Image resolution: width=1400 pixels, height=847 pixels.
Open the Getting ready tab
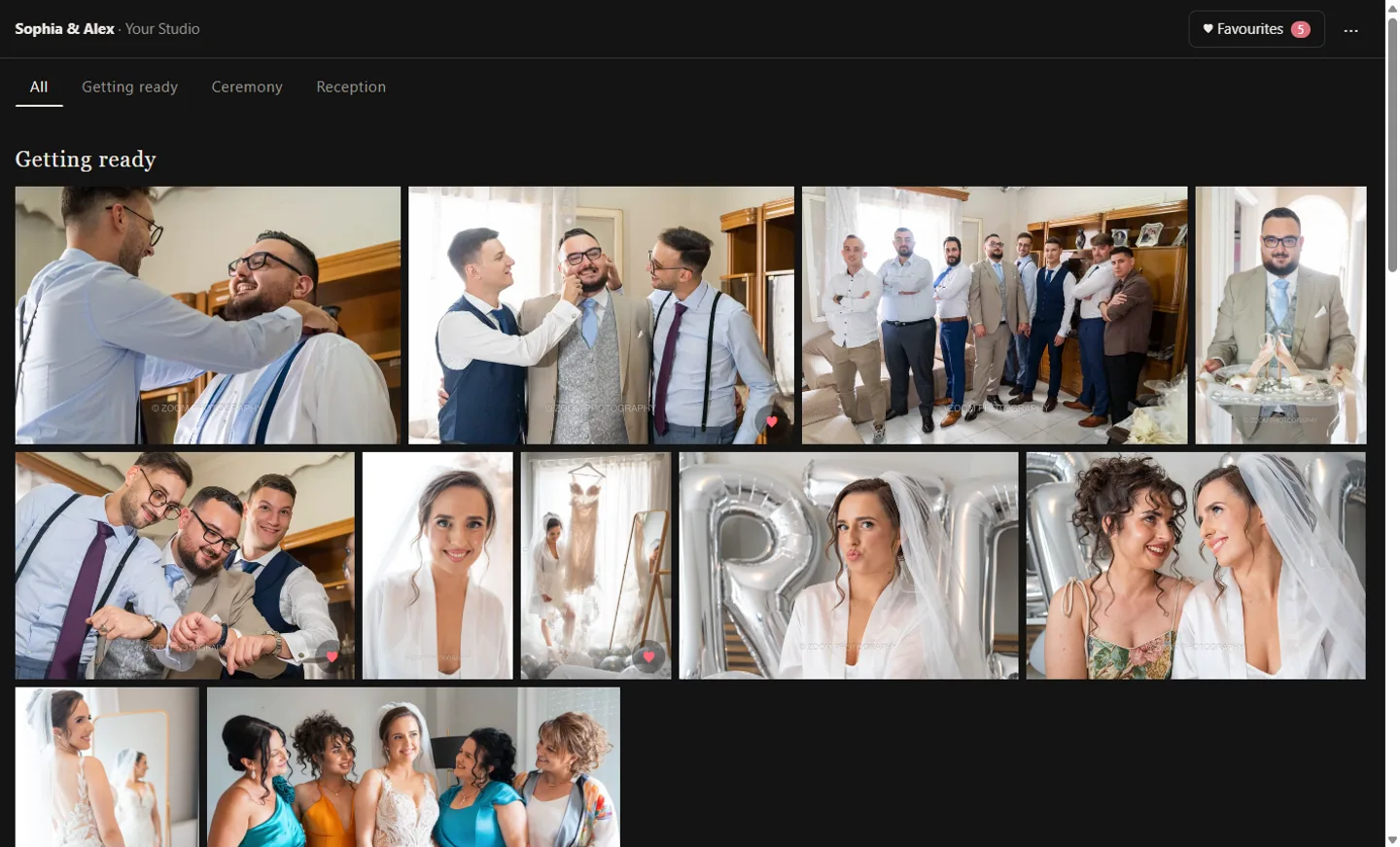[x=129, y=87]
